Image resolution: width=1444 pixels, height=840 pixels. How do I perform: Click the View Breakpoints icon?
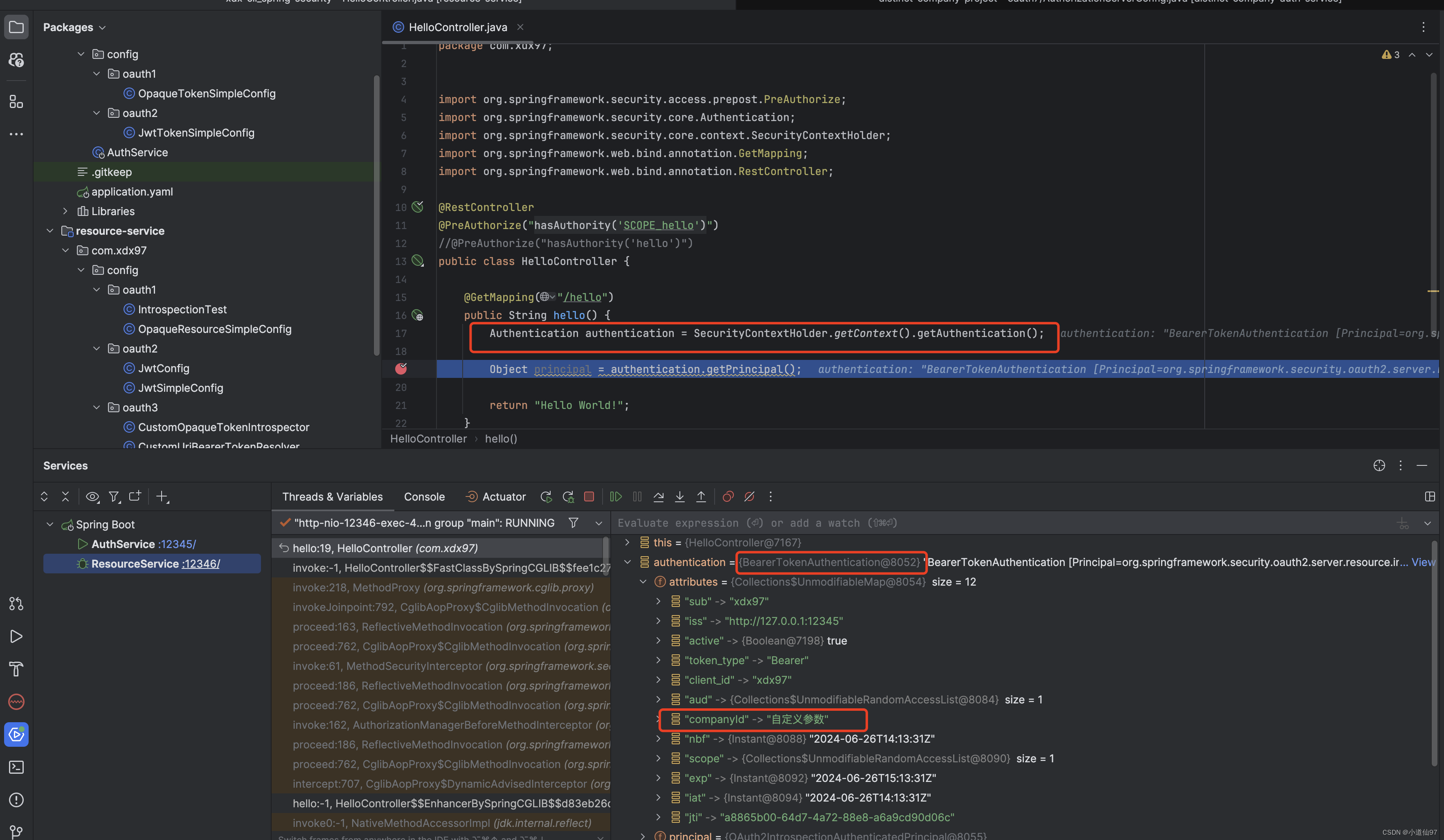coord(728,497)
